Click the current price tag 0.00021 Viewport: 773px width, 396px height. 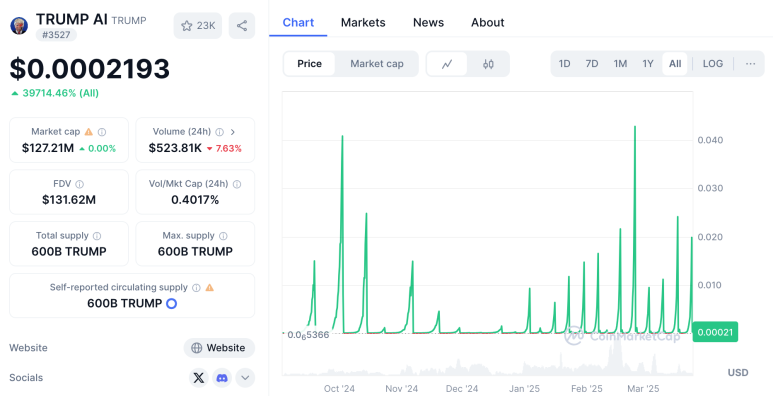coord(715,332)
